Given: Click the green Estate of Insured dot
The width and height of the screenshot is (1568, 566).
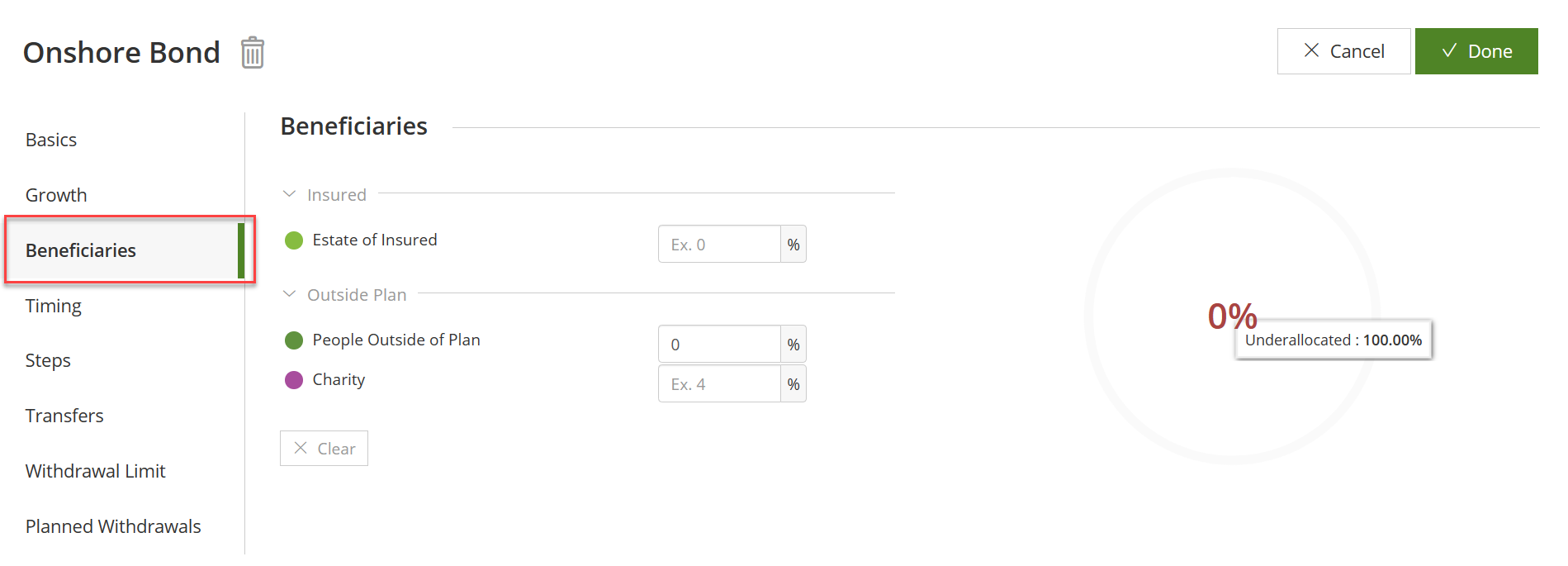Looking at the screenshot, I should tap(294, 240).
